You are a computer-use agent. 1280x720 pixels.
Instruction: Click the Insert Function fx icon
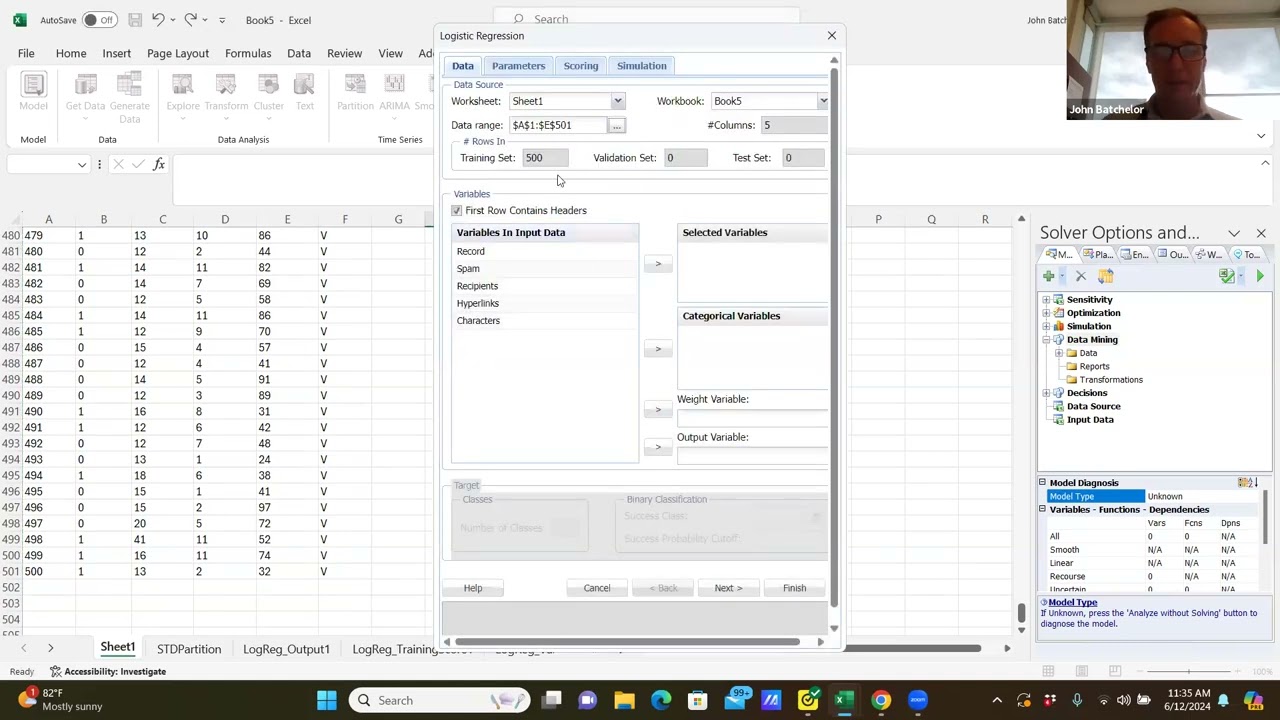[x=159, y=164]
